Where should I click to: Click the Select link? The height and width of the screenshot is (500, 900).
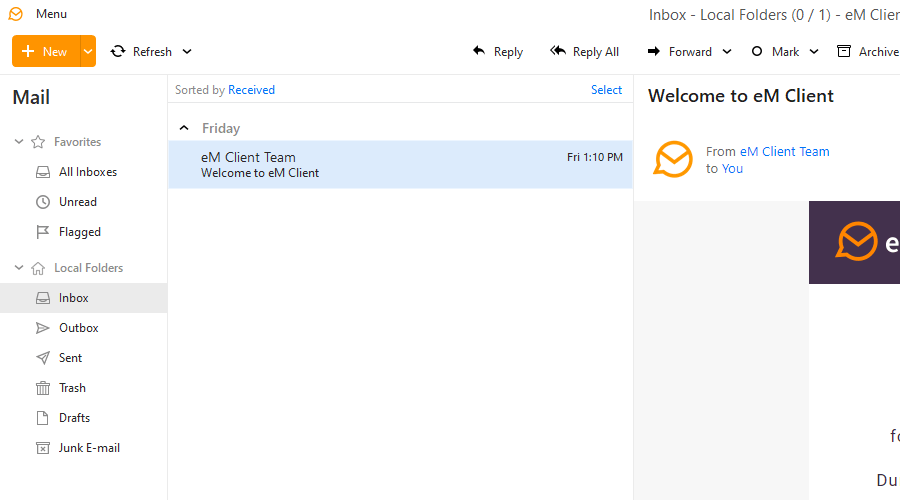point(606,90)
